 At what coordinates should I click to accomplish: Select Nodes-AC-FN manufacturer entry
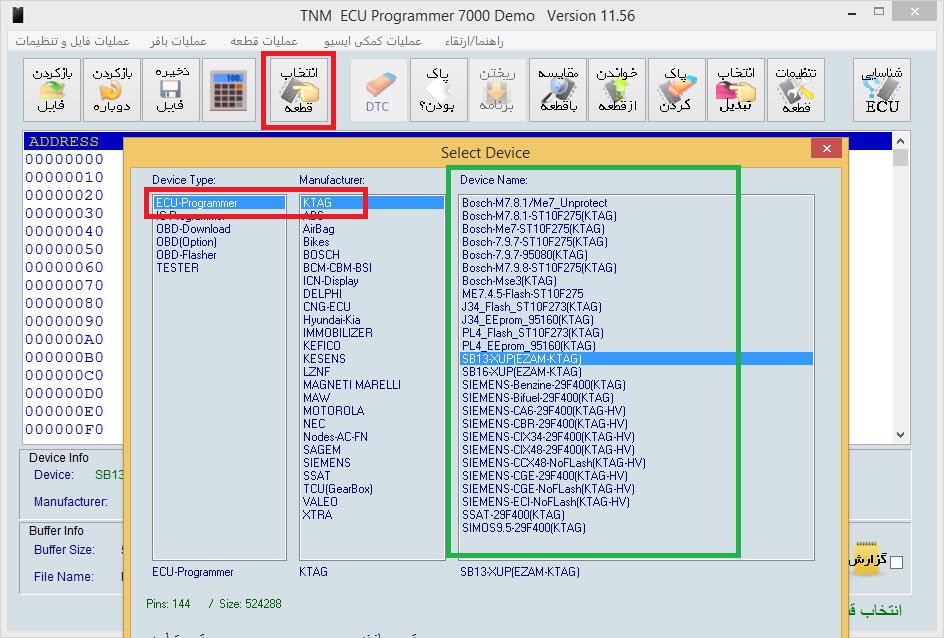[x=335, y=437]
